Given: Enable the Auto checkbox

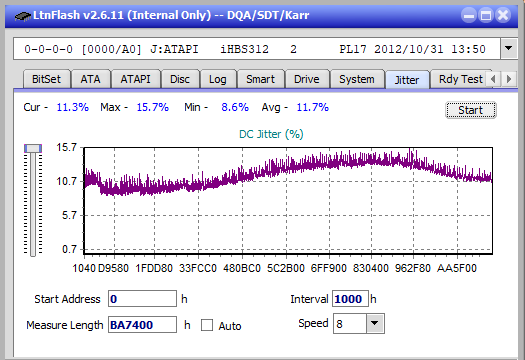Looking at the screenshot, I should tap(207, 325).
